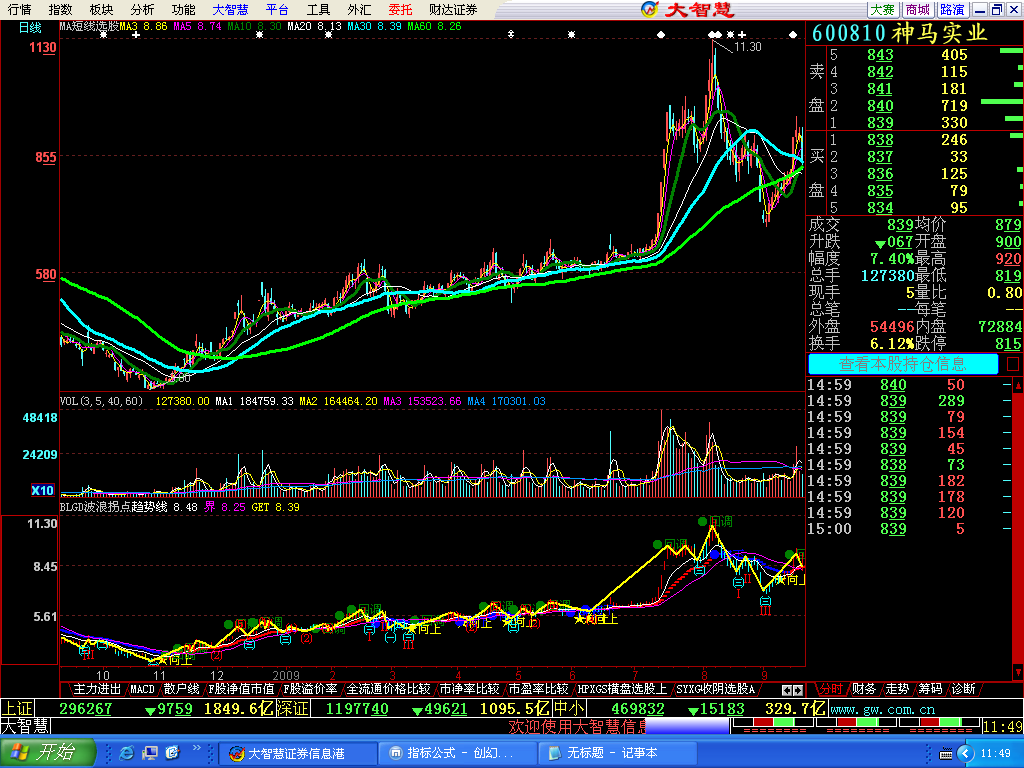
Task: Select the HPXGS横盘选股上 tab
Action: coord(622,689)
